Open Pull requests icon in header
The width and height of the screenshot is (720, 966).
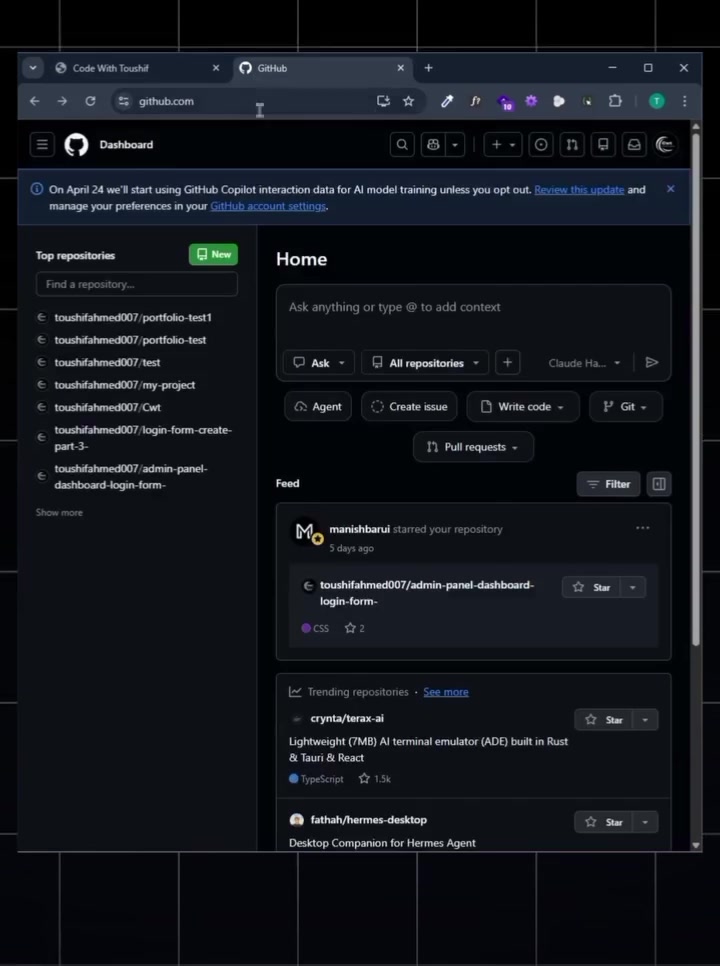pyautogui.click(x=572, y=145)
